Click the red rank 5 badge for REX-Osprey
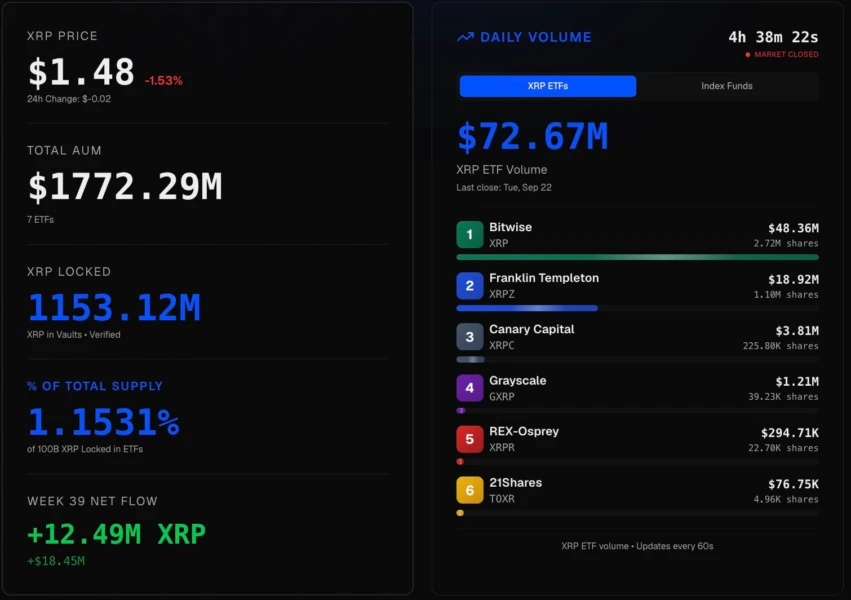The image size is (851, 600). pos(469,439)
